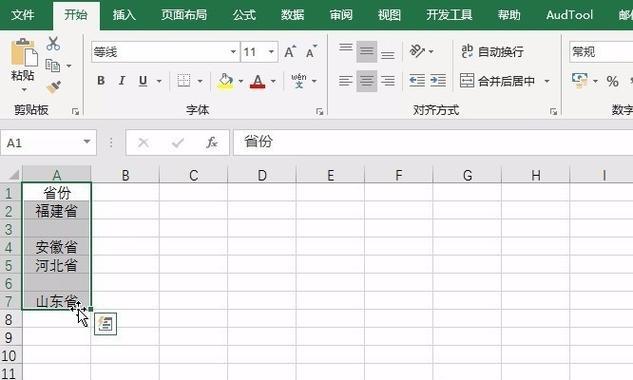The image size is (633, 380).
Task: Select cell containing 安徽省
Action: point(57,247)
